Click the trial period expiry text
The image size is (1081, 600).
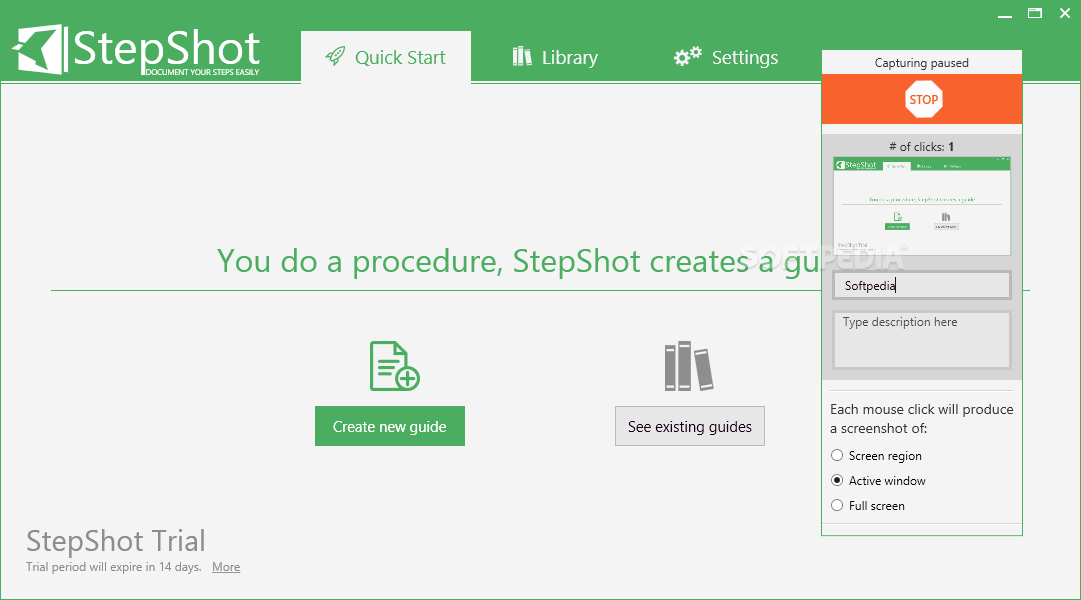tap(114, 567)
